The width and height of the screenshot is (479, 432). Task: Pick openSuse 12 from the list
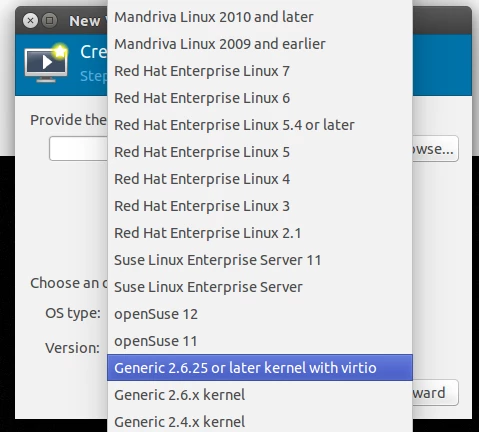[260, 314]
